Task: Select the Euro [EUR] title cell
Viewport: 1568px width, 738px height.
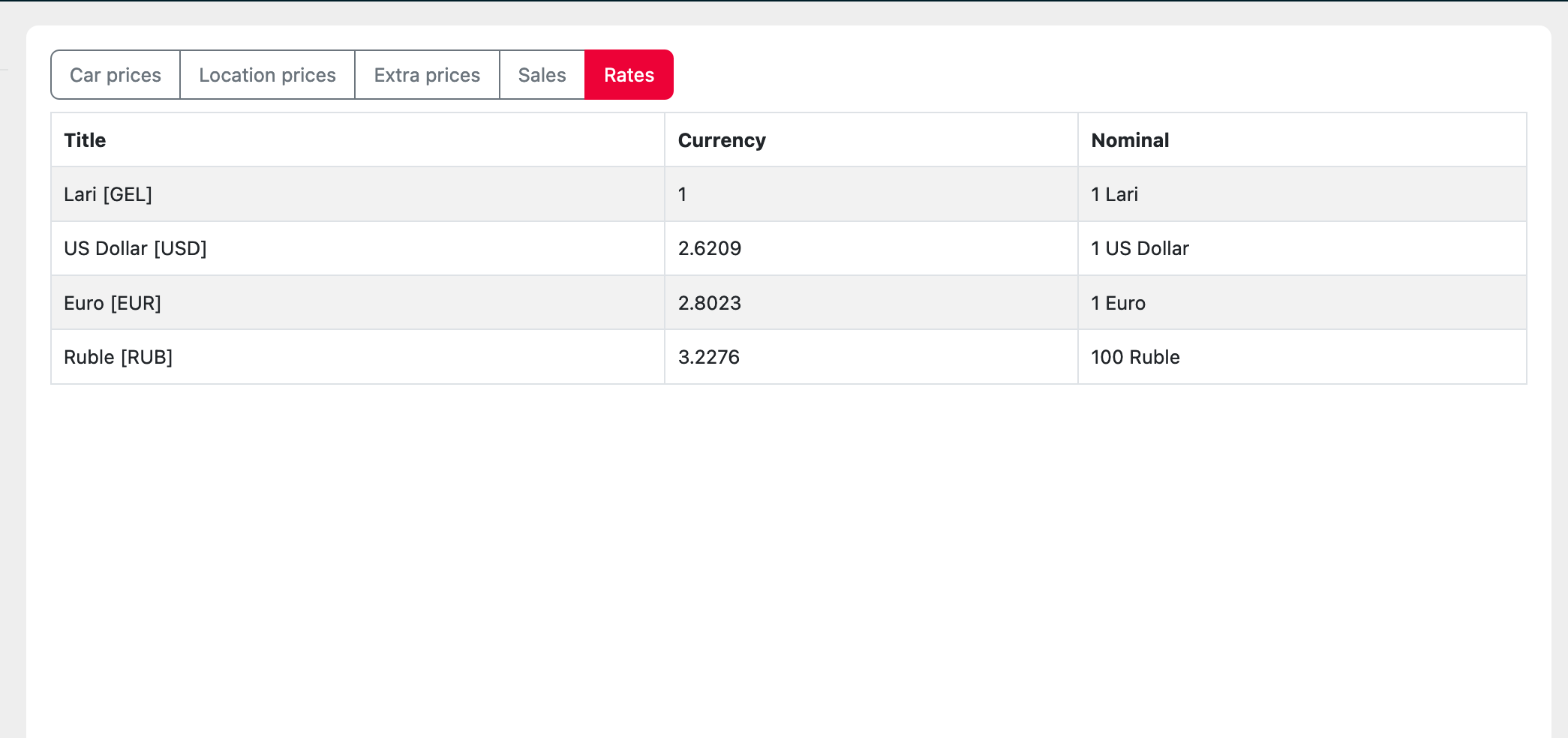Action: 113,303
